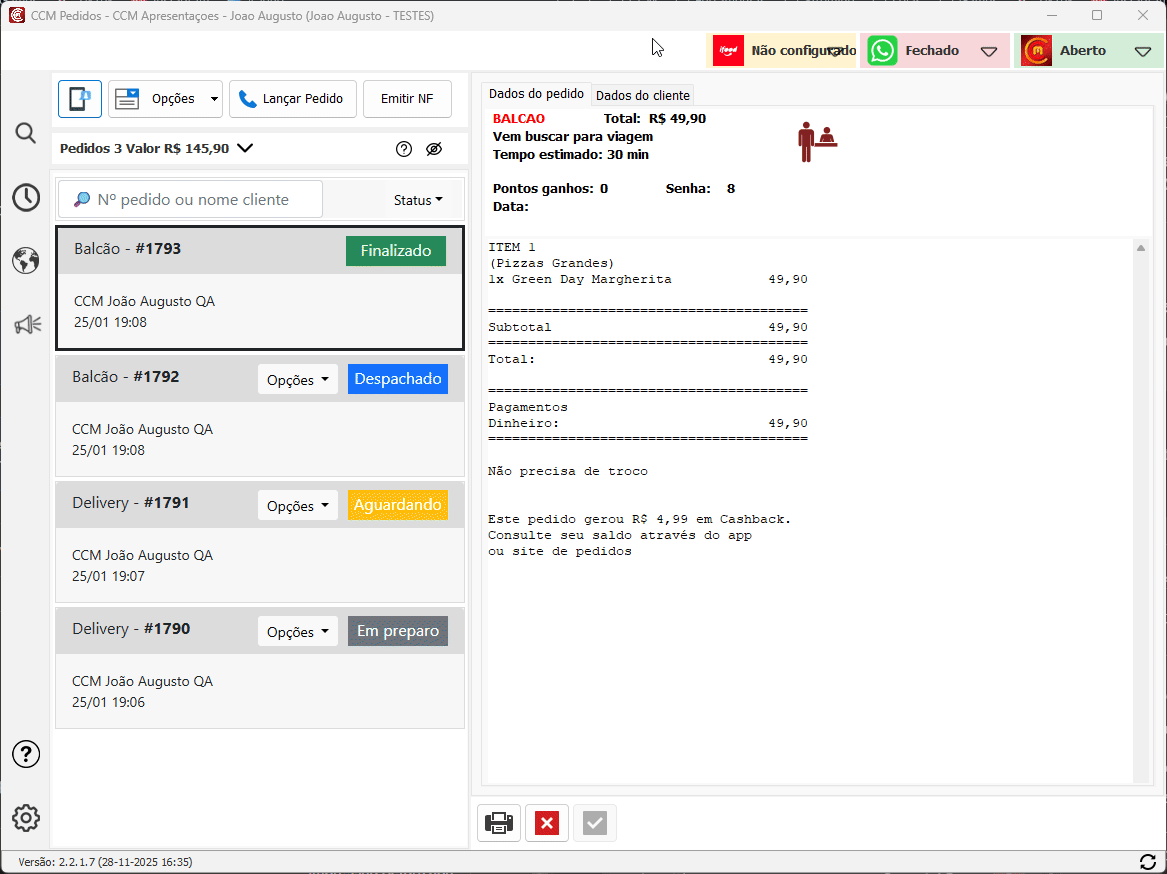Toggle the crossed-eye hide values icon
Screen dimensions: 1167x874
(433, 149)
